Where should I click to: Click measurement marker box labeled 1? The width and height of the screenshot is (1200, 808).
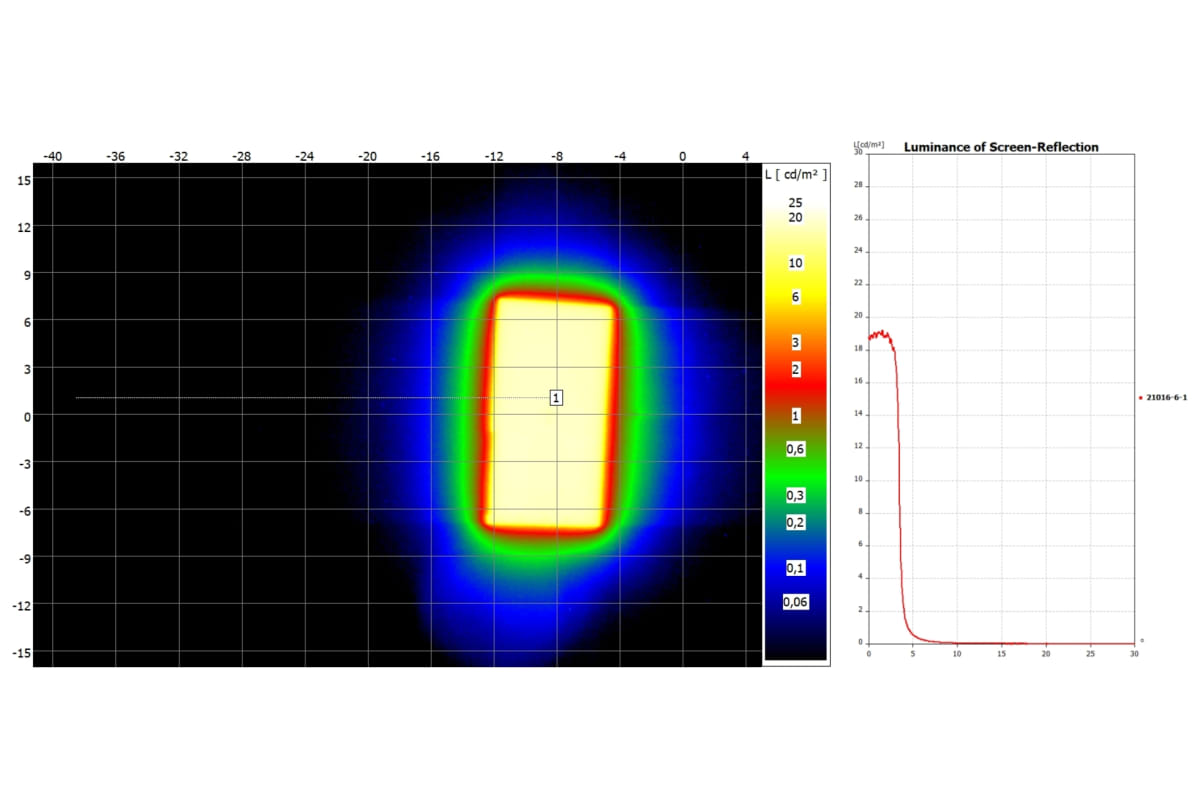[x=556, y=398]
